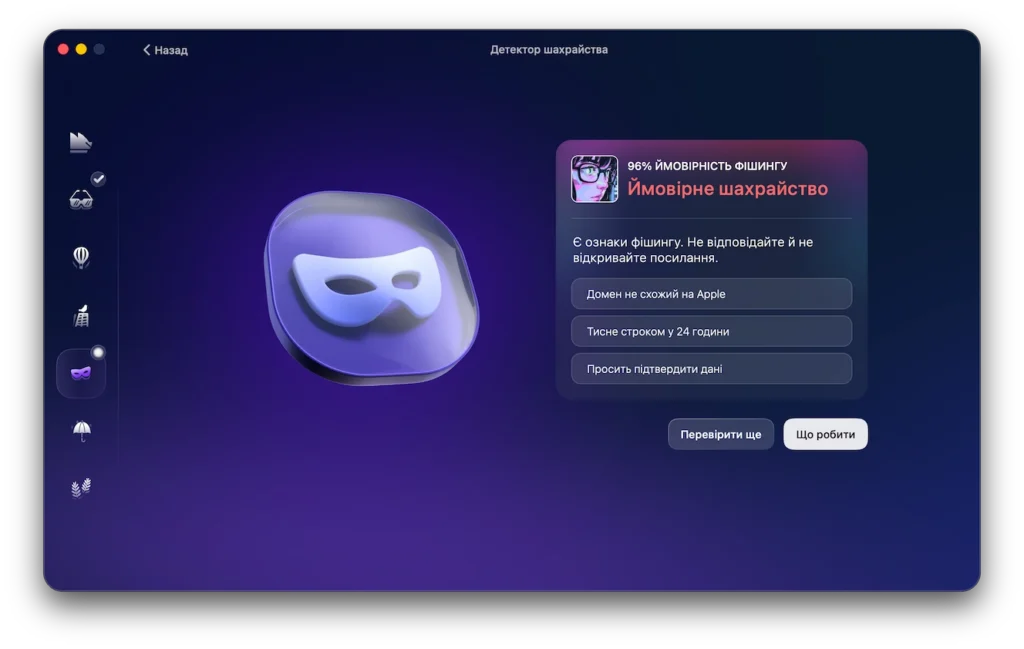Select 'Просить підтвердити дані' row
The image size is (1024, 649).
coord(711,368)
